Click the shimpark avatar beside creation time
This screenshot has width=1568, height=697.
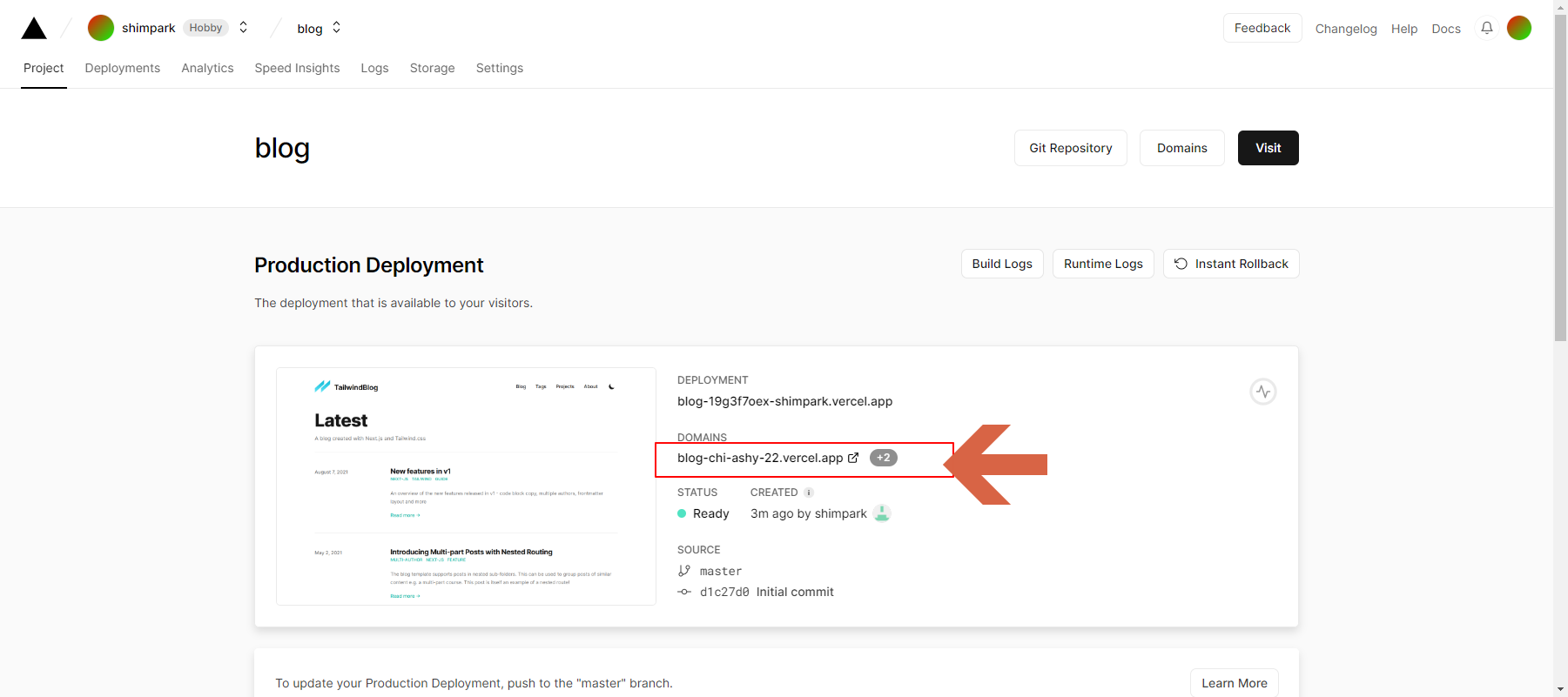tap(882, 513)
